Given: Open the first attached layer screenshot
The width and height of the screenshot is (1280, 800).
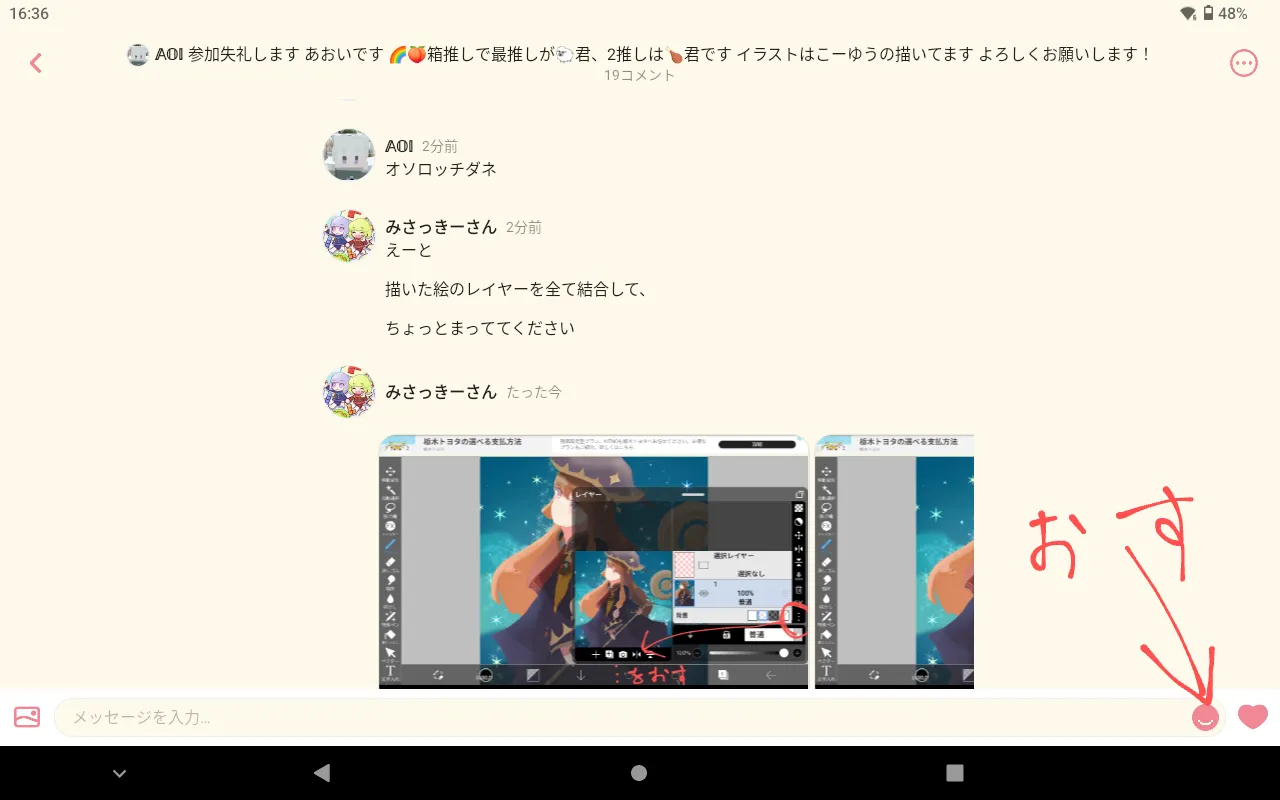Looking at the screenshot, I should click(593, 561).
